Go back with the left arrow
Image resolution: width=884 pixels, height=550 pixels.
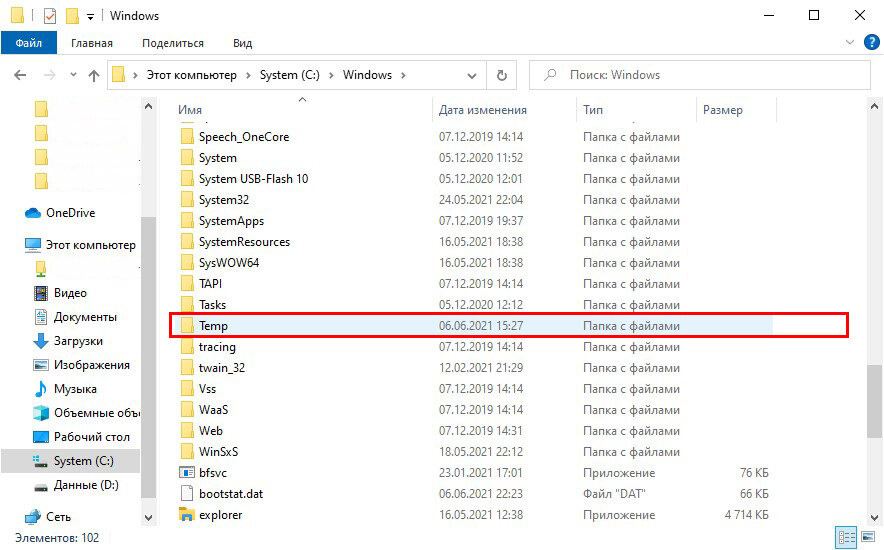pos(20,75)
